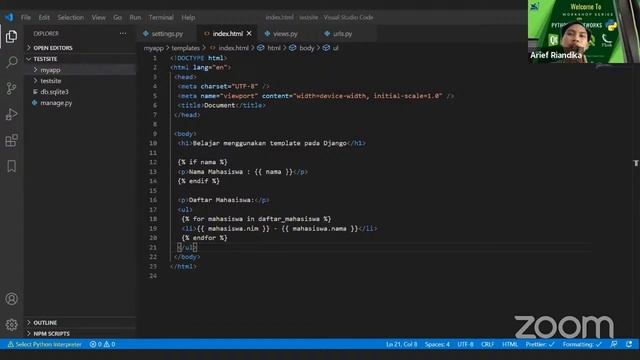Toggle the Prettier status item
640x360 pixels.
(540, 344)
